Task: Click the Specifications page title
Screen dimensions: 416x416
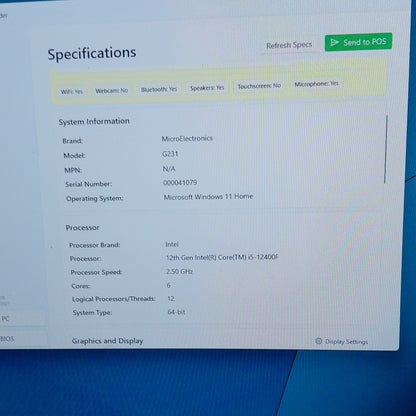Action: pos(92,53)
